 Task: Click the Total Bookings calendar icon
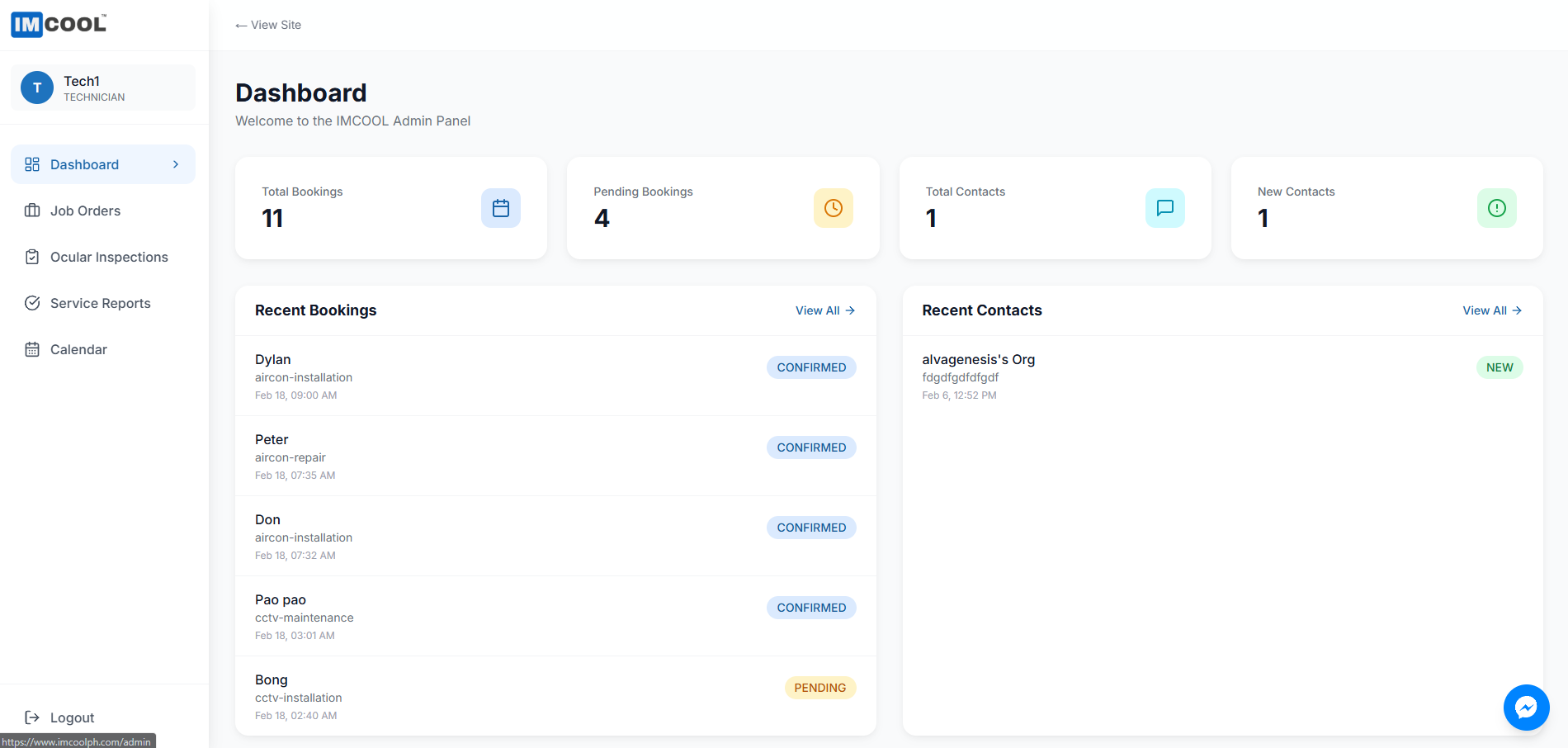[500, 208]
